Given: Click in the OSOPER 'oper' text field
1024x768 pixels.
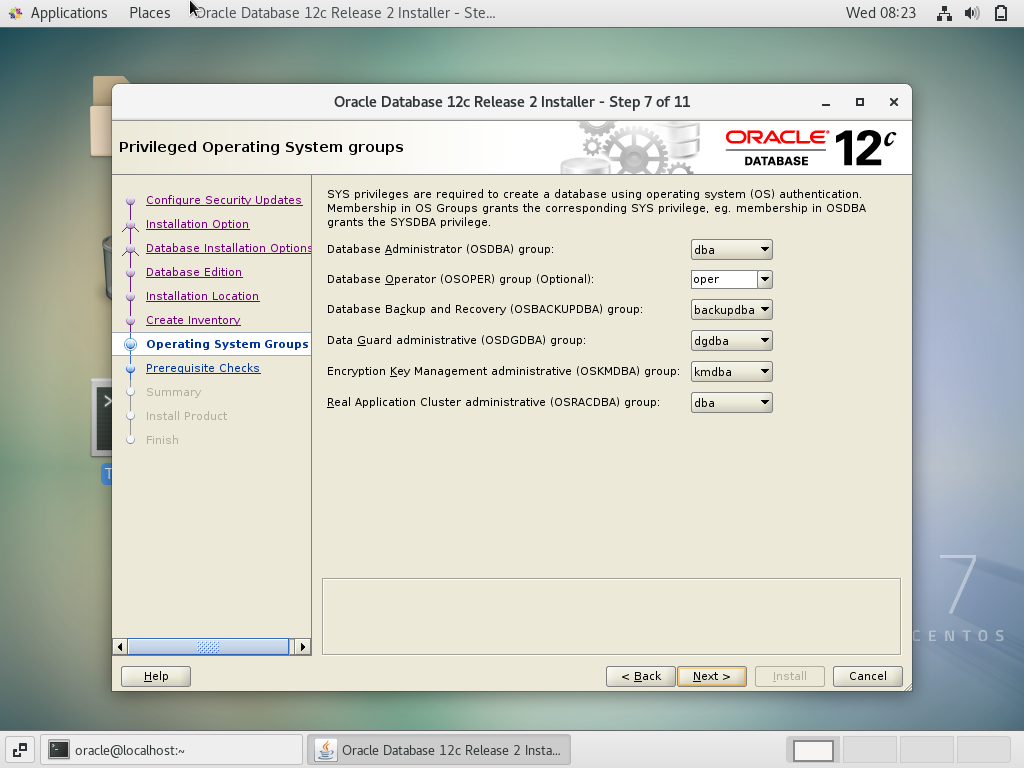Looking at the screenshot, I should click(724, 280).
